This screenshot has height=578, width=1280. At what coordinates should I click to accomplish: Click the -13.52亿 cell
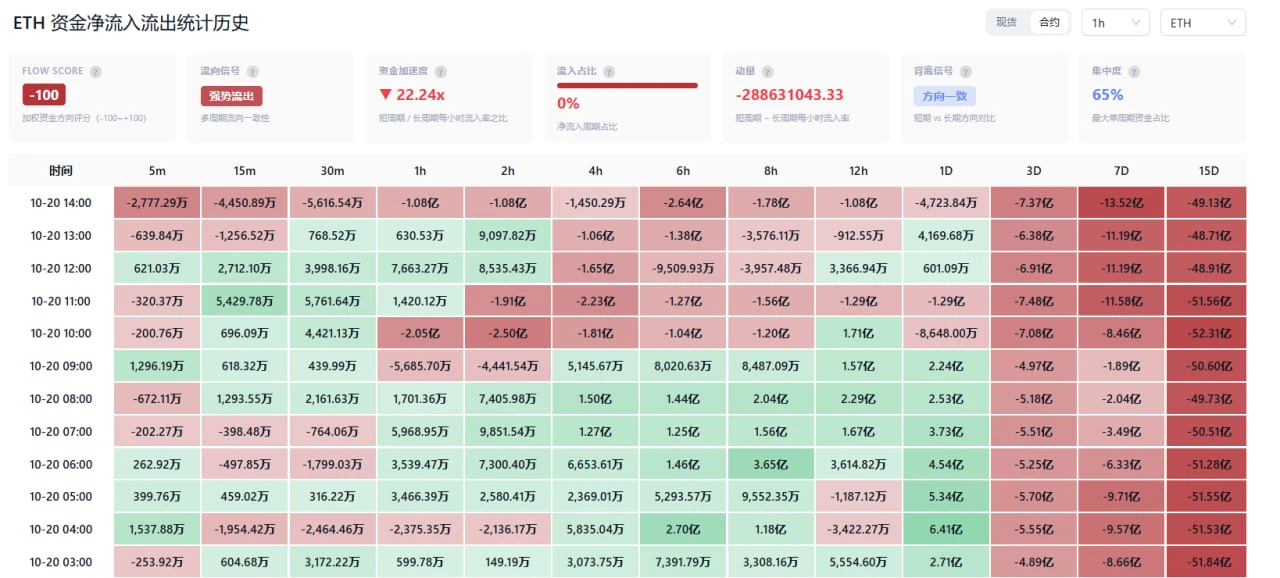point(1121,203)
